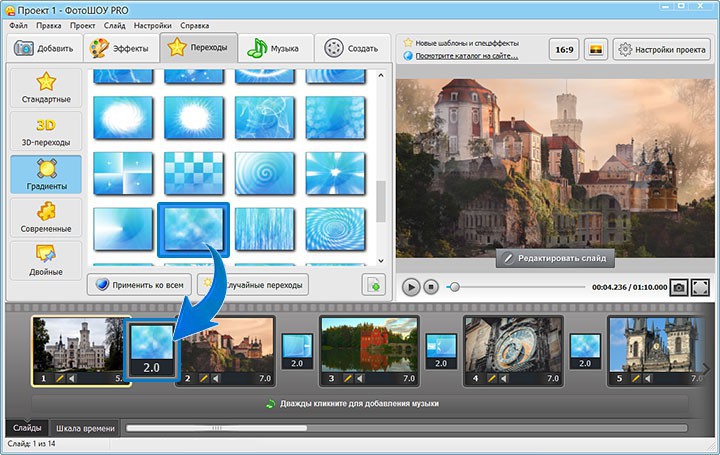Screen dimensions: 720x455
Task: Click the speaker icon on slide 3
Action: [x=361, y=379]
